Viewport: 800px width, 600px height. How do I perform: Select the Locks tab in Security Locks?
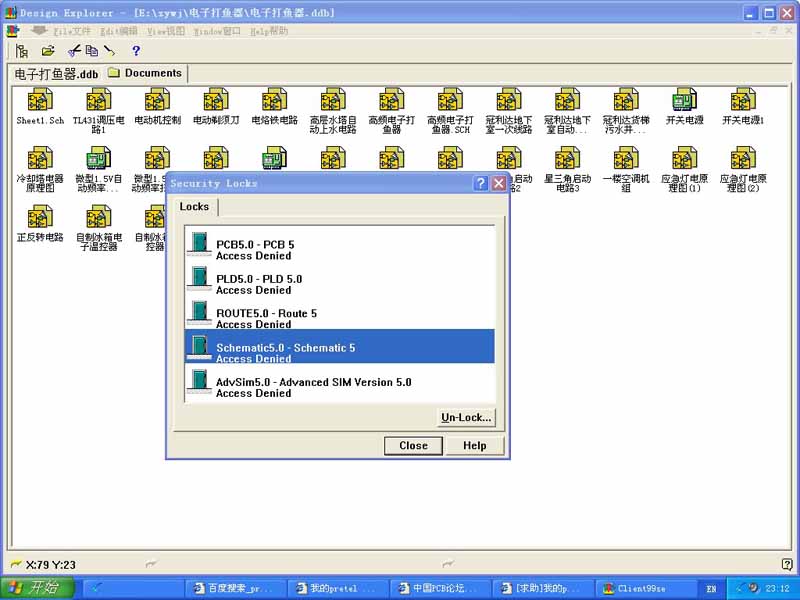coord(194,207)
